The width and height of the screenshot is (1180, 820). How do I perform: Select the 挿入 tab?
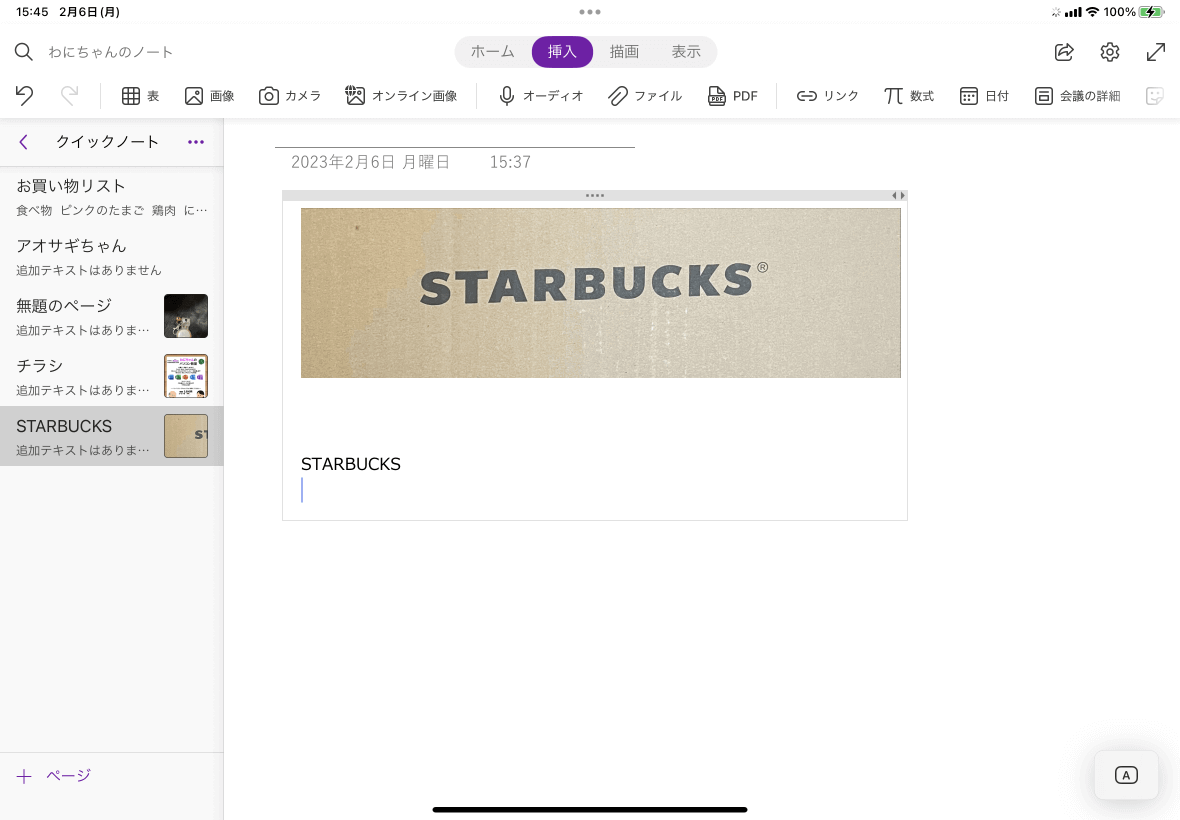pos(562,52)
